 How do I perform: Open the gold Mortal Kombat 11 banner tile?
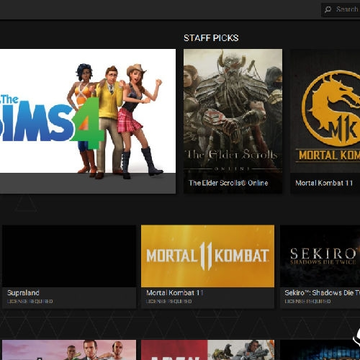(208, 256)
